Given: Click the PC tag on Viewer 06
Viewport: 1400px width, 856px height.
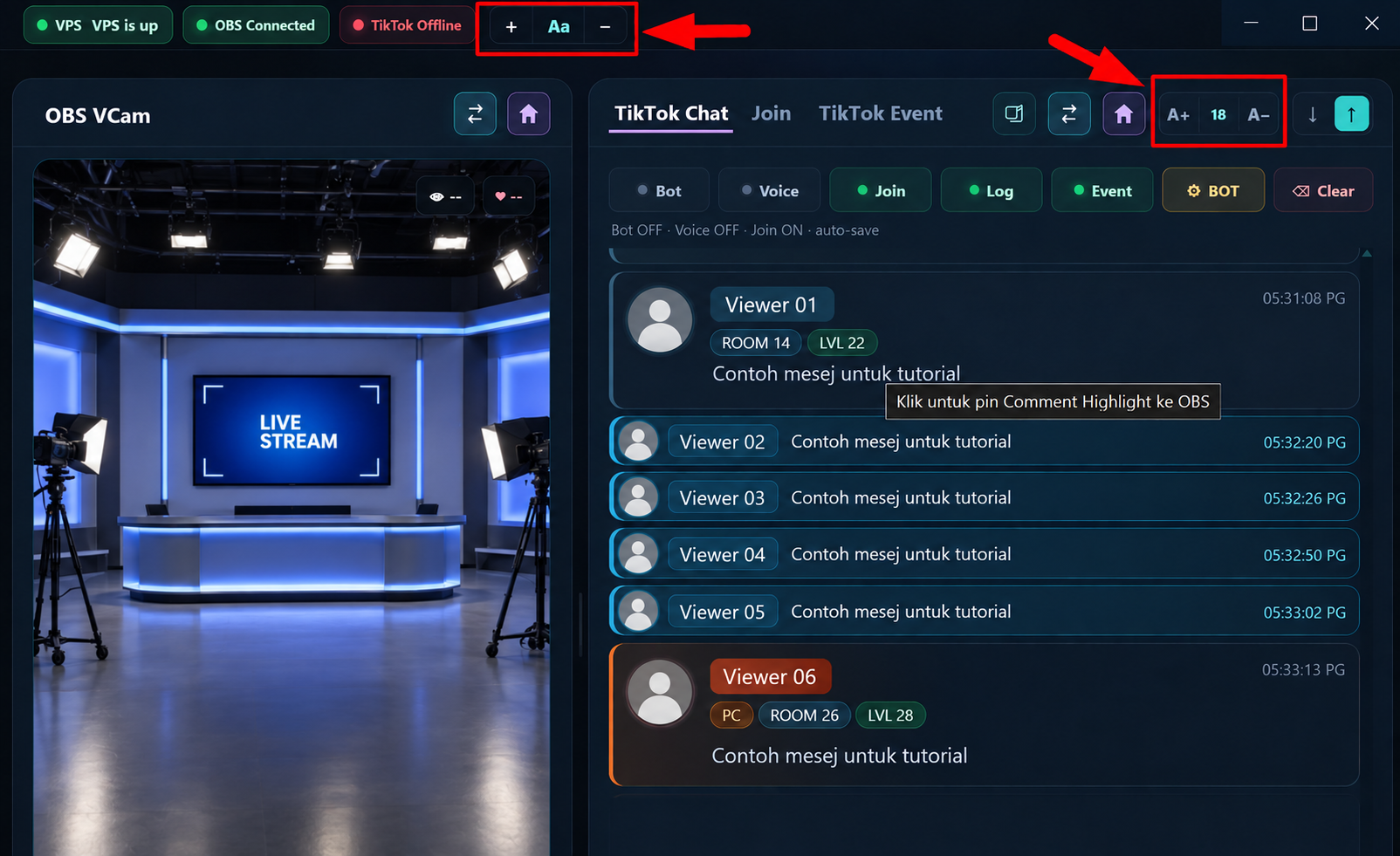Looking at the screenshot, I should [731, 716].
